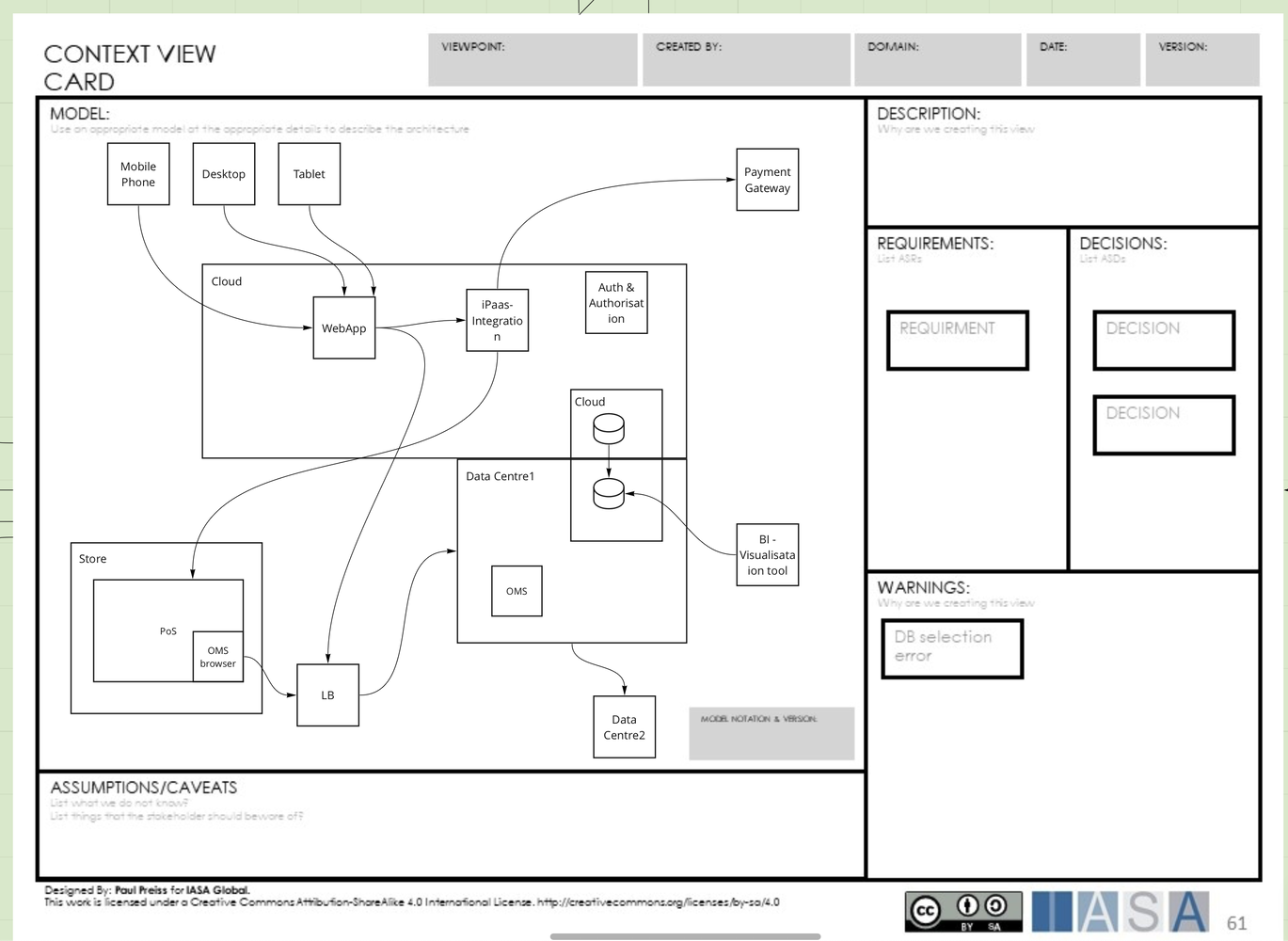This screenshot has height=941, width=1288.
Task: Click the iPaaS-Integration component
Action: click(497, 320)
